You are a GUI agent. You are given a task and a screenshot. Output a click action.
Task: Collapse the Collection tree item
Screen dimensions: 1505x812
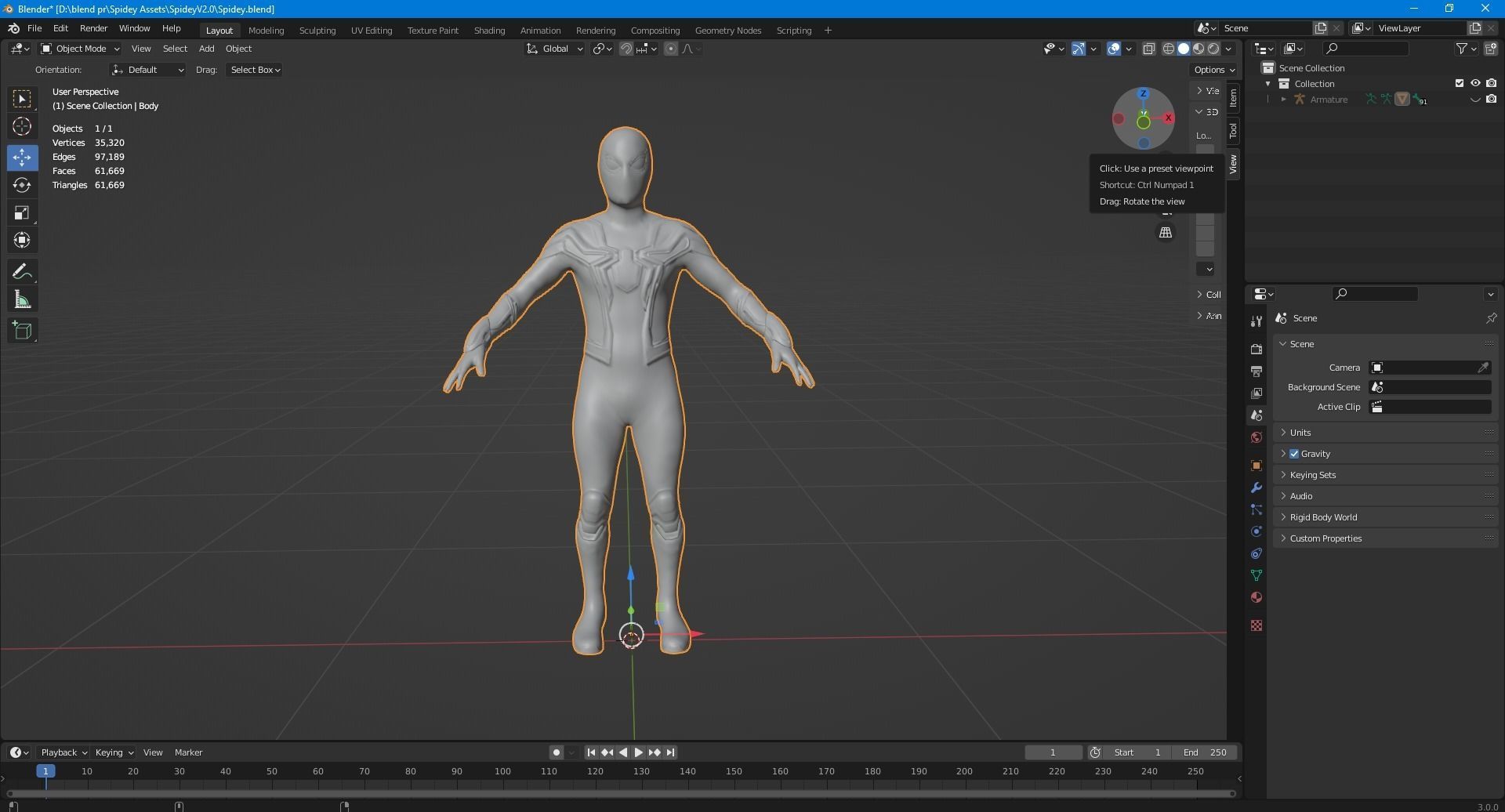point(1268,84)
